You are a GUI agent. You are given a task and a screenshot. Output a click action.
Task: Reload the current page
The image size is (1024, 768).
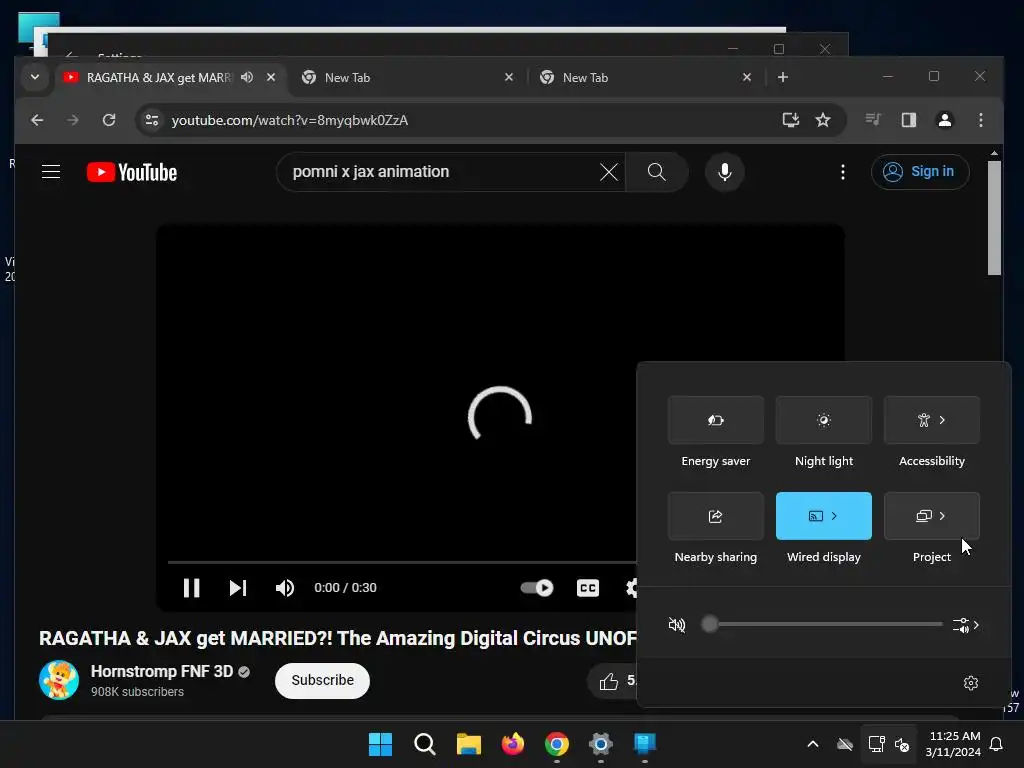(x=109, y=120)
